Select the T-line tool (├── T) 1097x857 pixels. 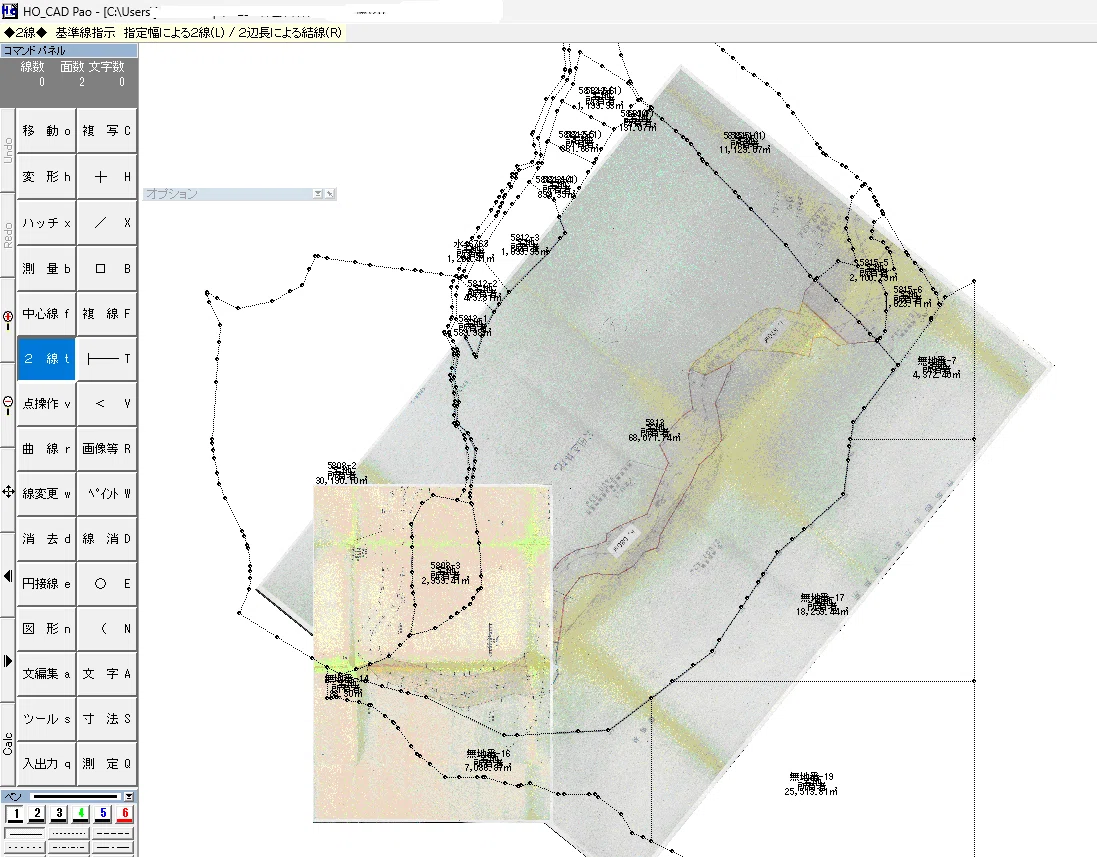click(106, 359)
